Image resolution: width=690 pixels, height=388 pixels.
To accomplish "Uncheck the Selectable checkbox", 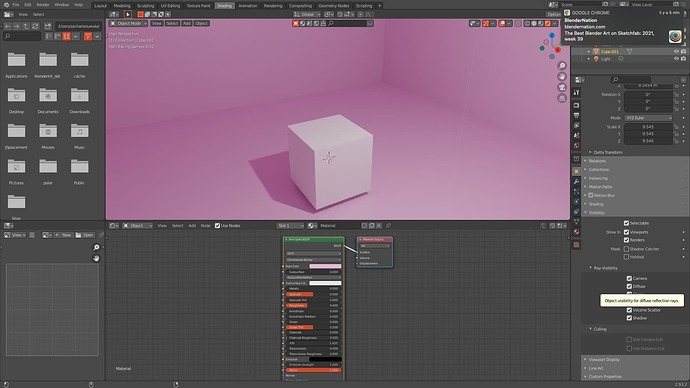I will pos(626,223).
